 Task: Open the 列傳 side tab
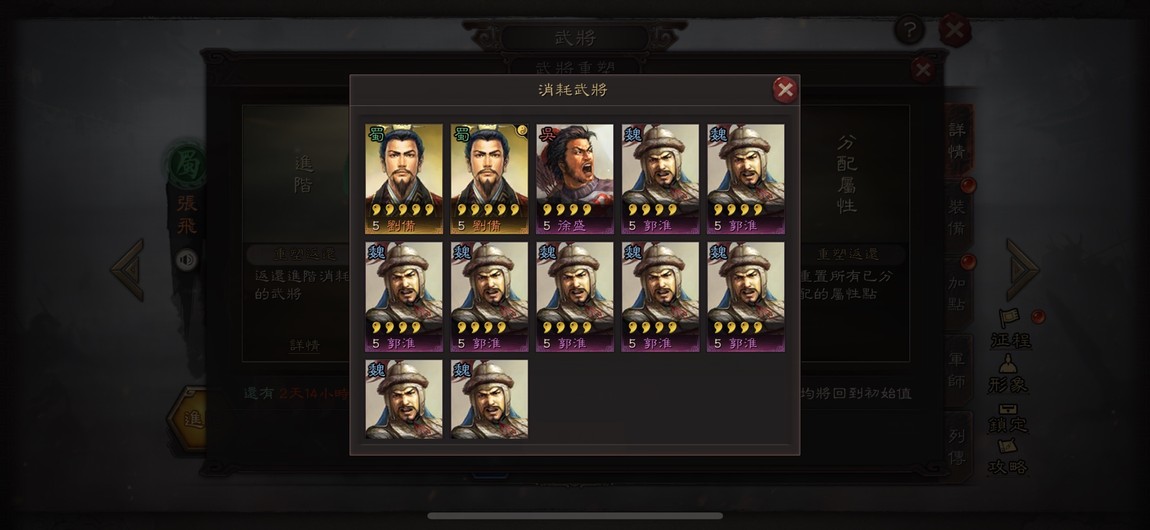click(957, 447)
